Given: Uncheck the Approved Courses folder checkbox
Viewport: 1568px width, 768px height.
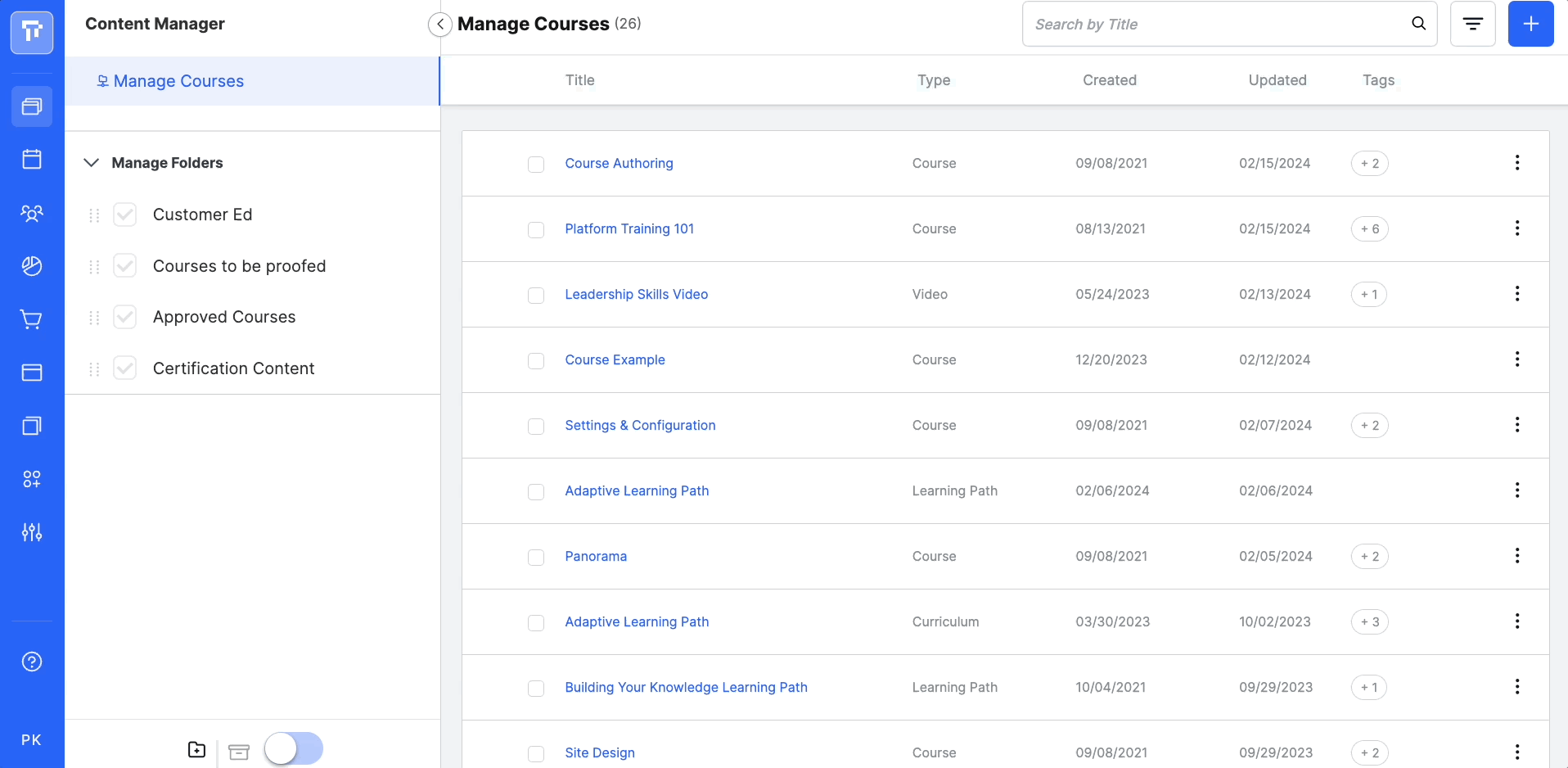Looking at the screenshot, I should click(124, 317).
